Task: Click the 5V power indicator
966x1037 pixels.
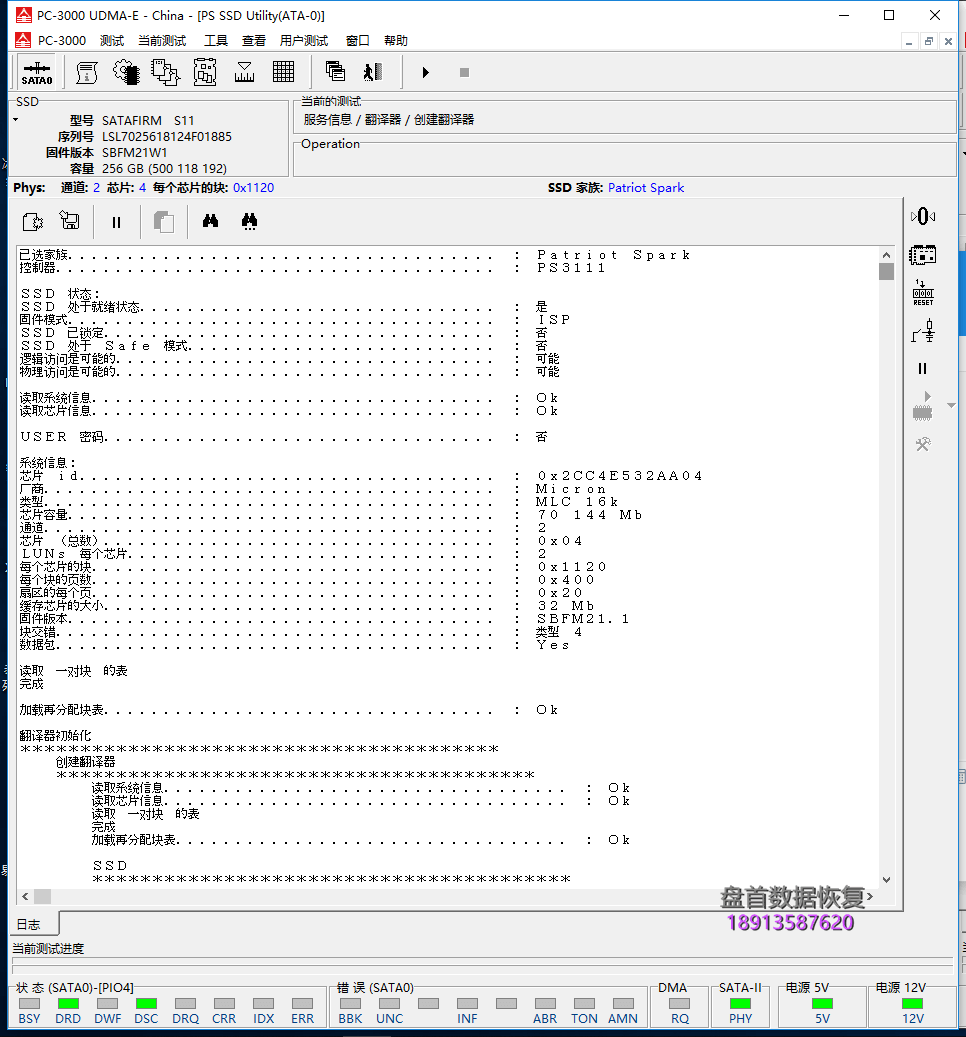Action: pyautogui.click(x=823, y=1003)
